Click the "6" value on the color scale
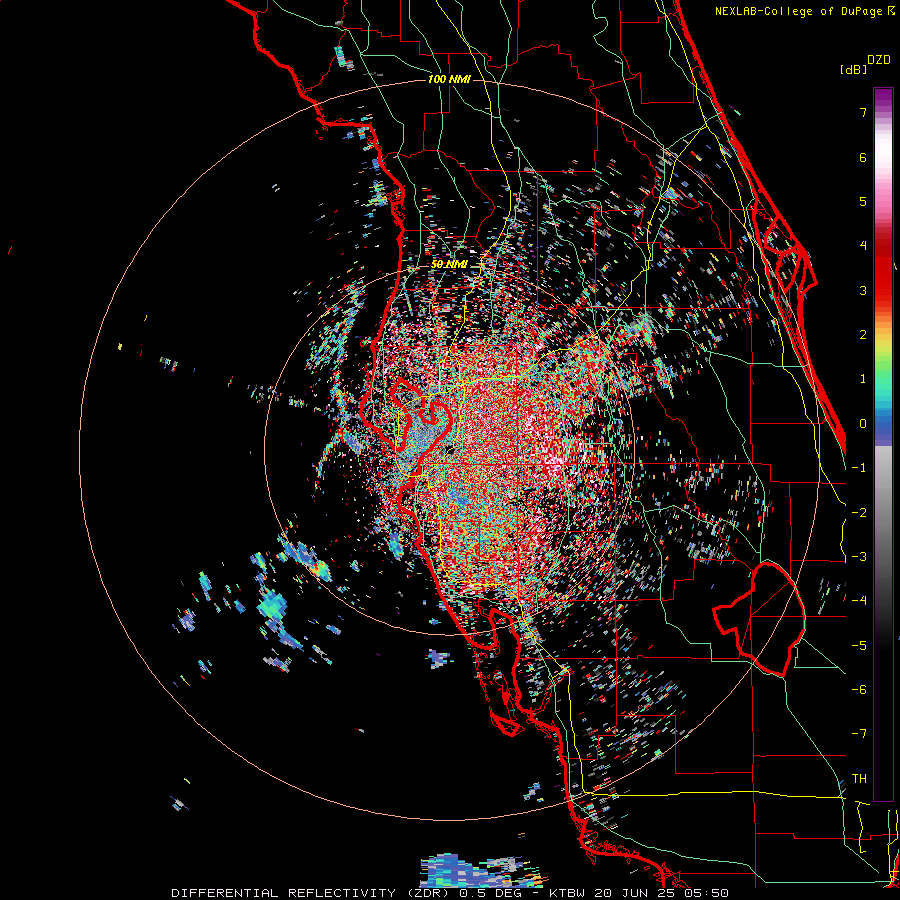The width and height of the screenshot is (900, 900). [863, 157]
